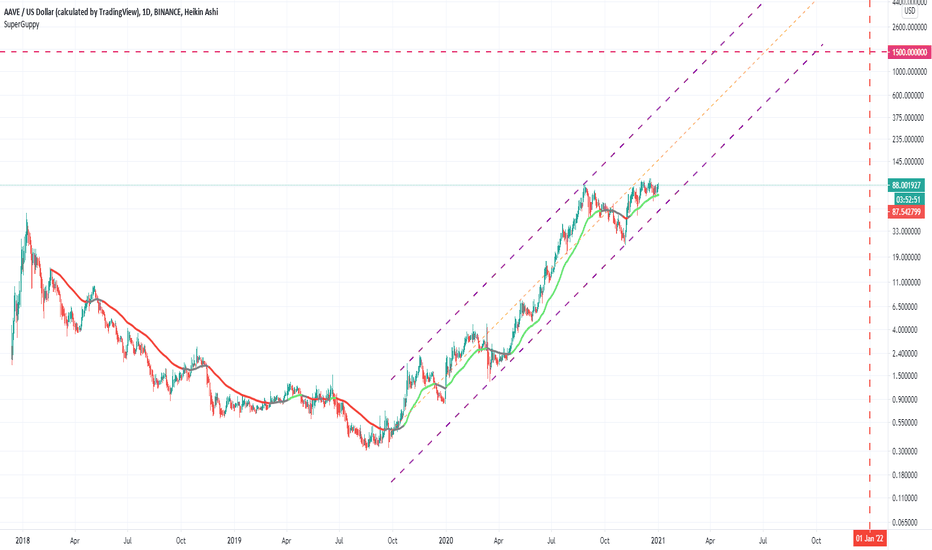Click the 1500.000000 horizontal line price label
The image size is (932, 550).
908,52
